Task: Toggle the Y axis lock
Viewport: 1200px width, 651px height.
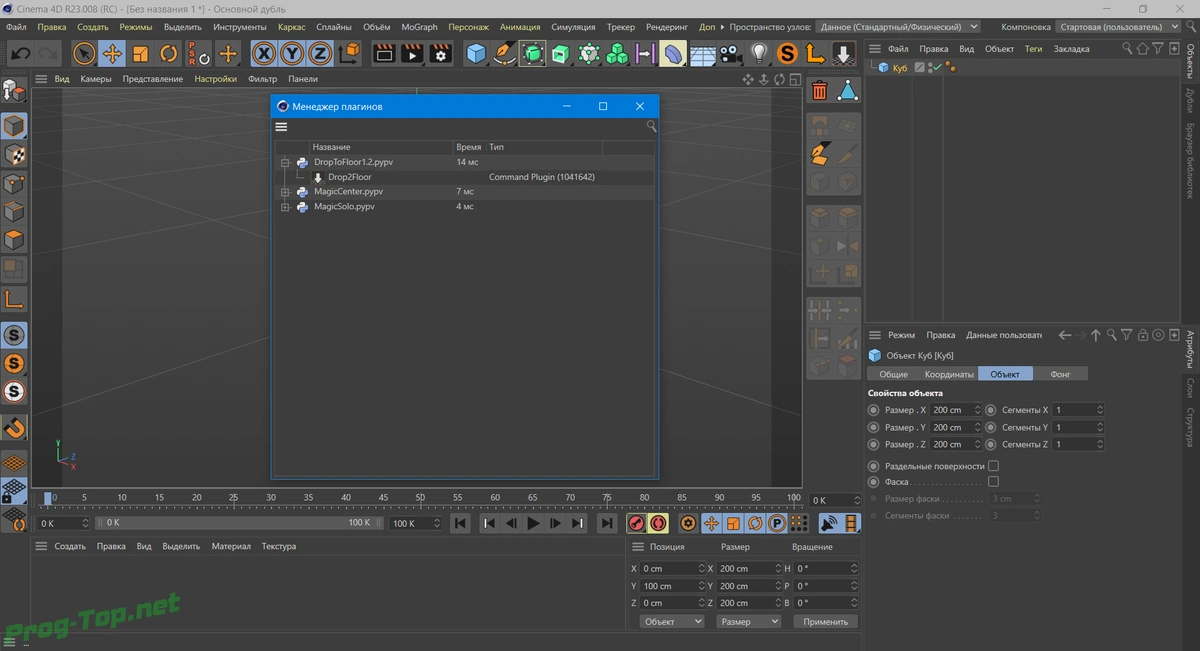Action: (x=292, y=53)
